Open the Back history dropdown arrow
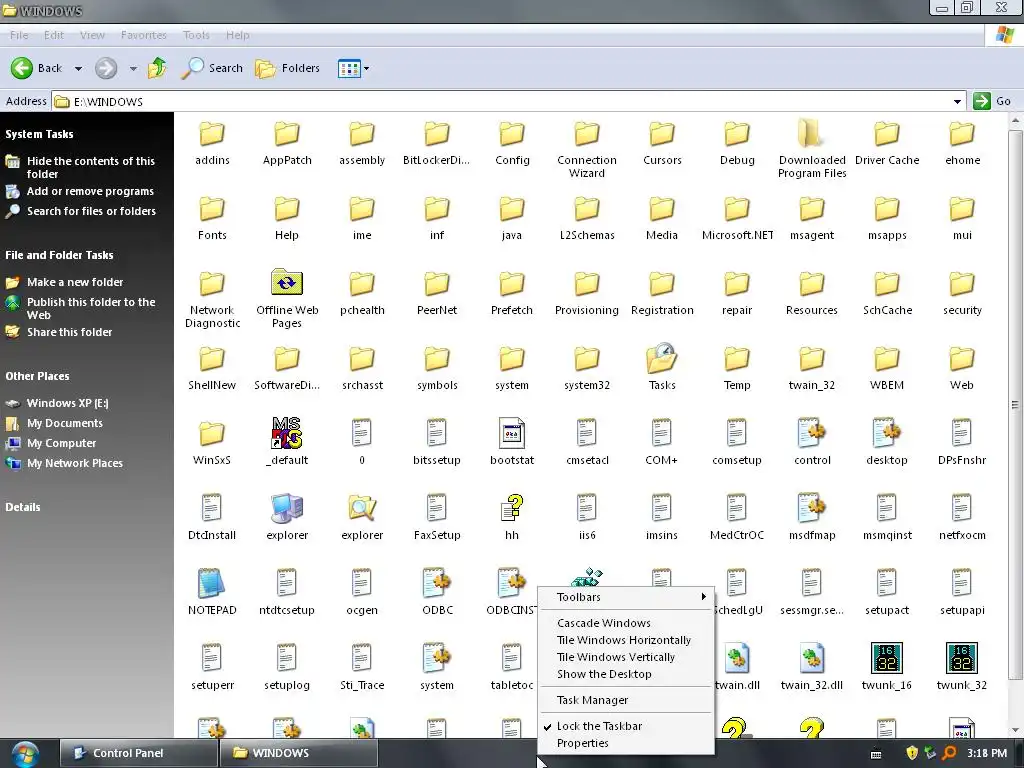This screenshot has height=768, width=1024. 78,69
